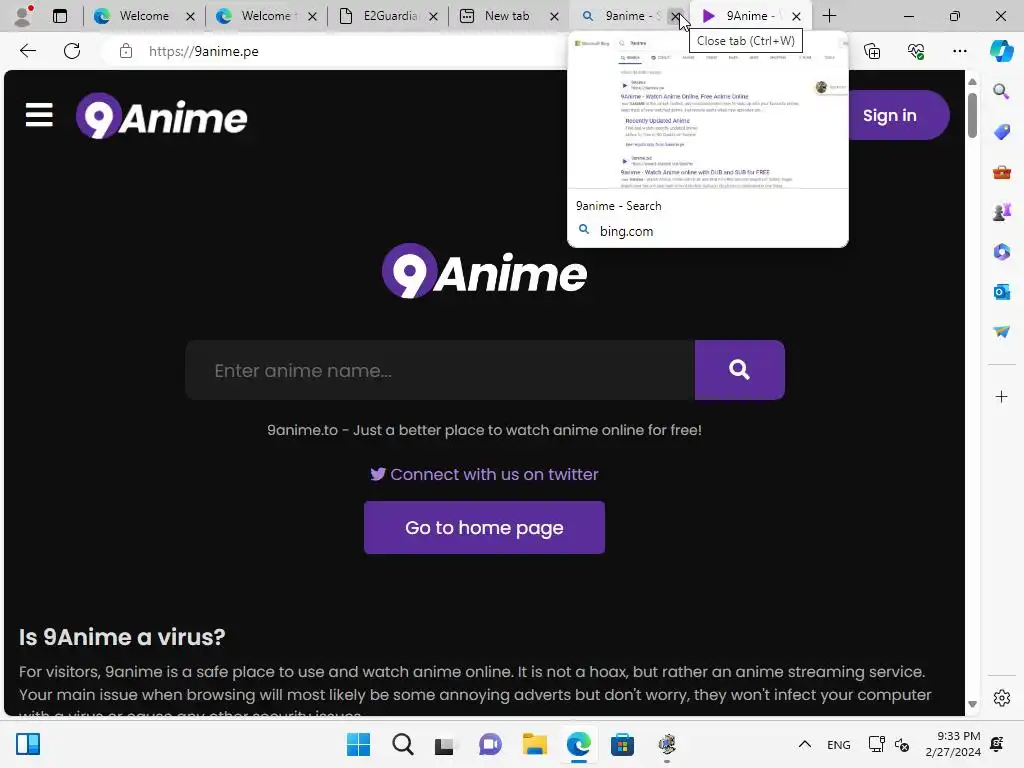Click the scrollbar down arrow
The height and width of the screenshot is (768, 1024).
(972, 704)
